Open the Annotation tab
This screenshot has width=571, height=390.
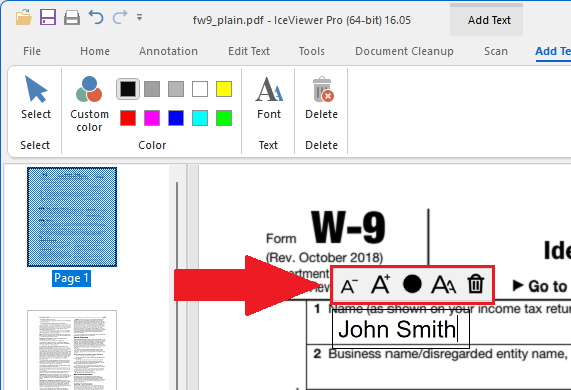(x=168, y=51)
